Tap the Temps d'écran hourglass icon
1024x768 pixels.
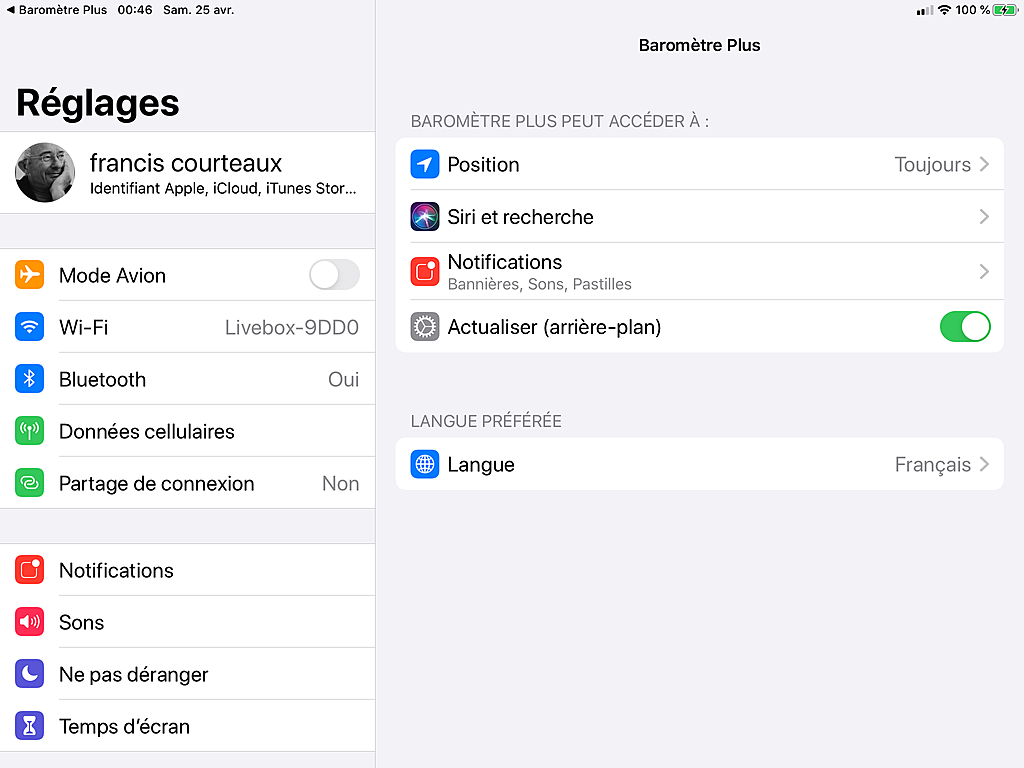[29, 726]
